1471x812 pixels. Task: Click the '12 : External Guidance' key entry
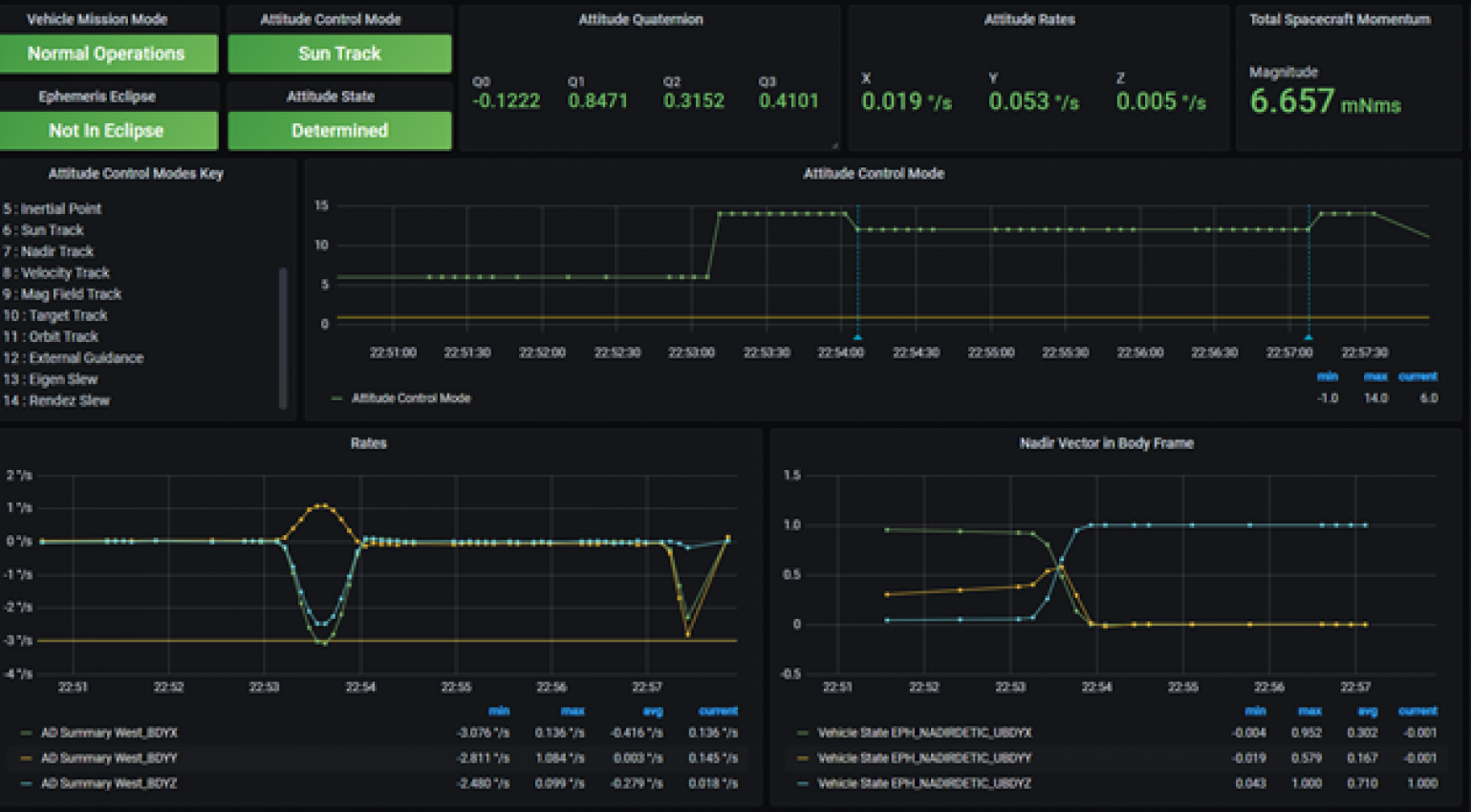pos(74,358)
